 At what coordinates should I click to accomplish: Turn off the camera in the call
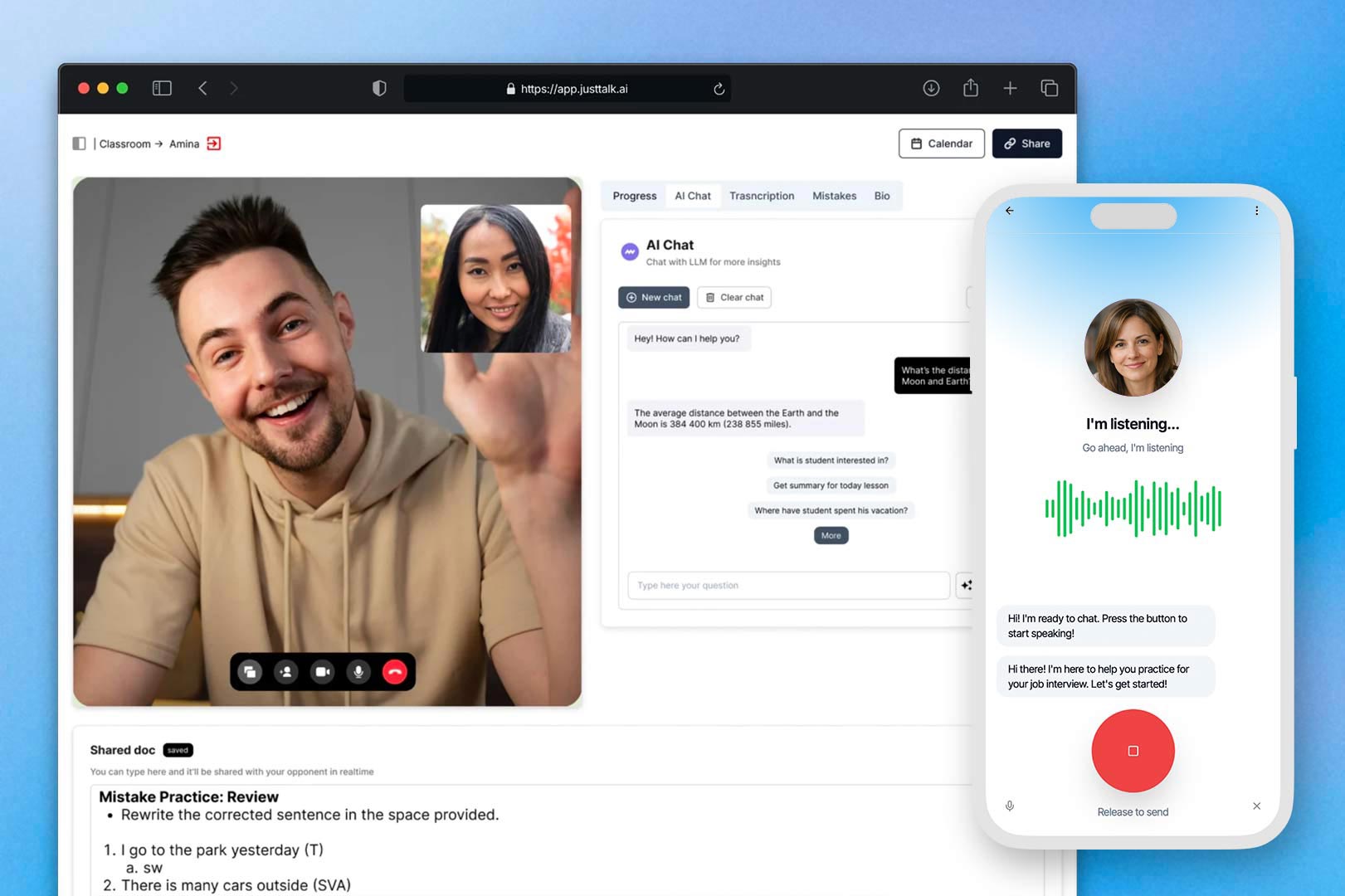click(x=322, y=672)
